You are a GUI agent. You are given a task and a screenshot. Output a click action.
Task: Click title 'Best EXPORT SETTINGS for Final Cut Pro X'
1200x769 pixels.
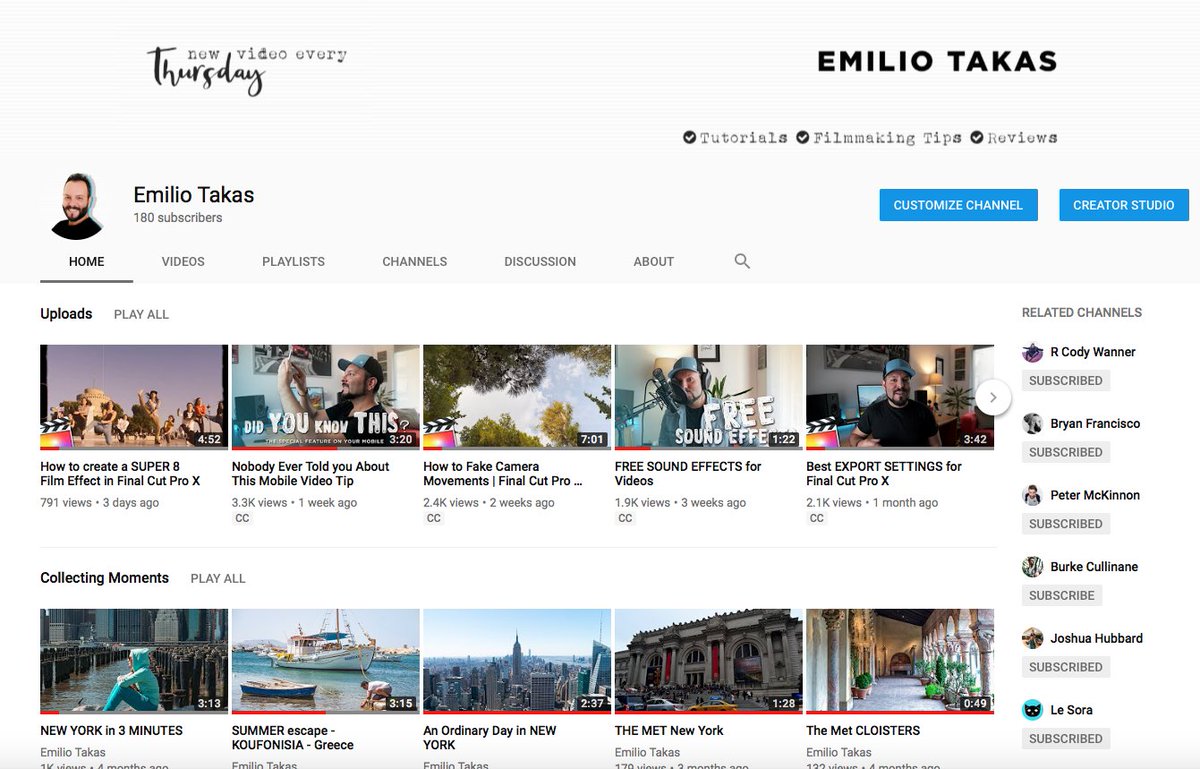(884, 474)
